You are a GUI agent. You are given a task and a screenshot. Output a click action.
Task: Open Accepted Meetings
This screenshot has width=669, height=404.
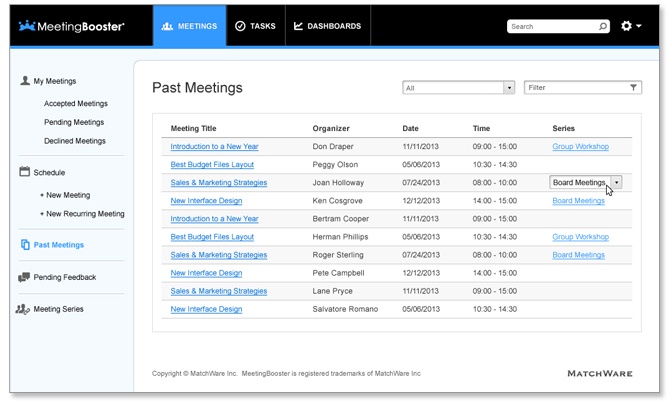pyautogui.click(x=76, y=104)
